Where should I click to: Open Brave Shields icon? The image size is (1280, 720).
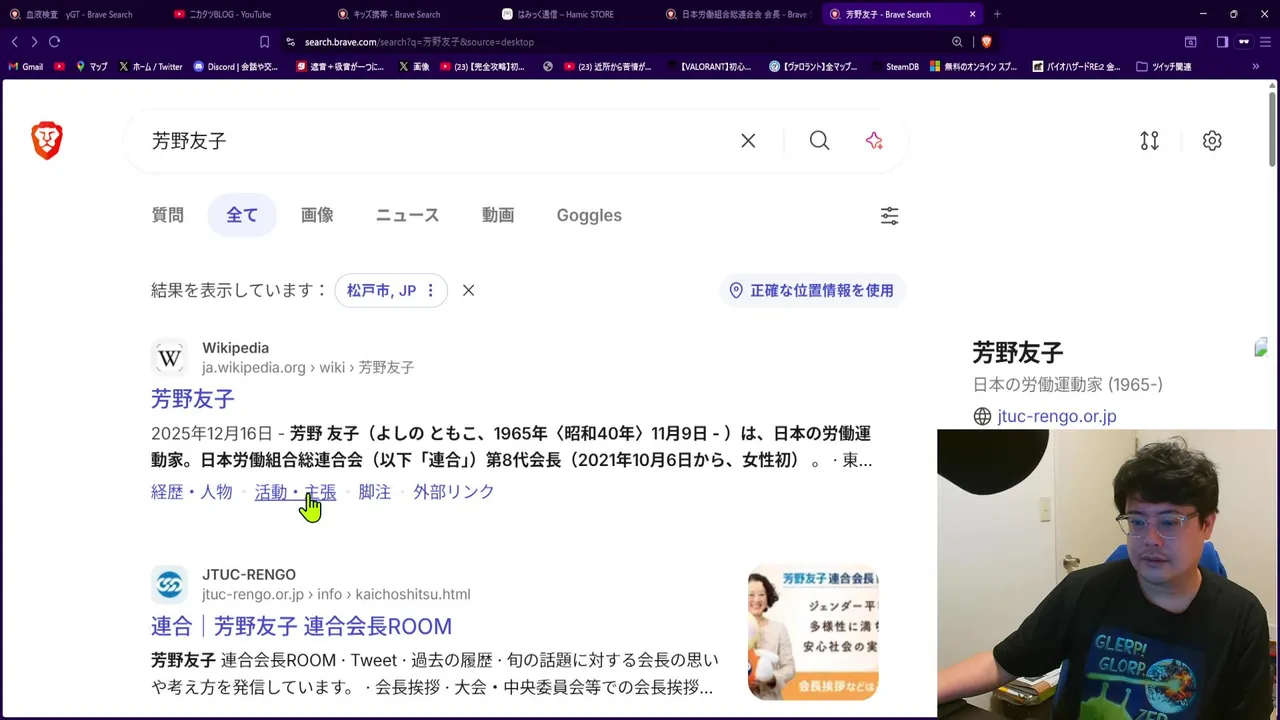coord(986,42)
